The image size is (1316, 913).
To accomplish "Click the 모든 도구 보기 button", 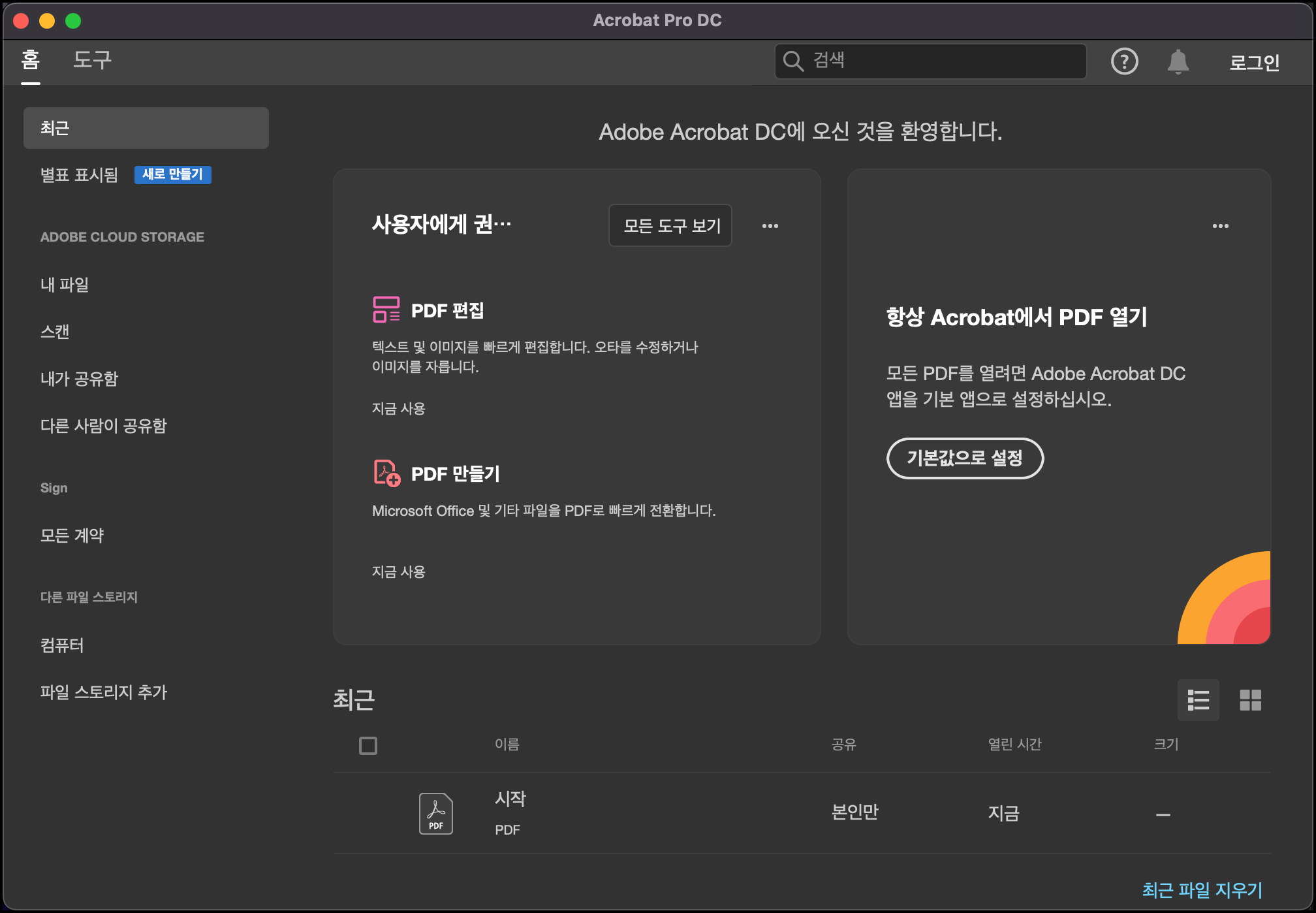I will tap(670, 225).
